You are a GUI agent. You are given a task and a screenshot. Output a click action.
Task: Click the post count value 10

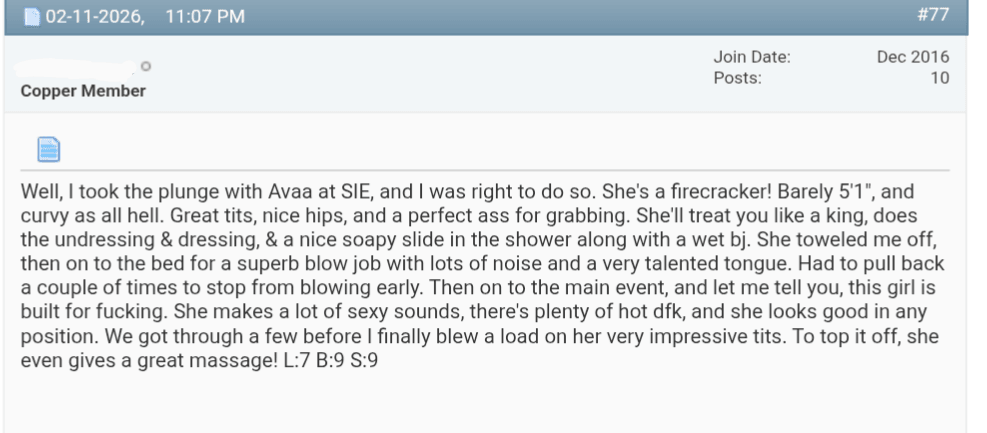click(x=939, y=77)
